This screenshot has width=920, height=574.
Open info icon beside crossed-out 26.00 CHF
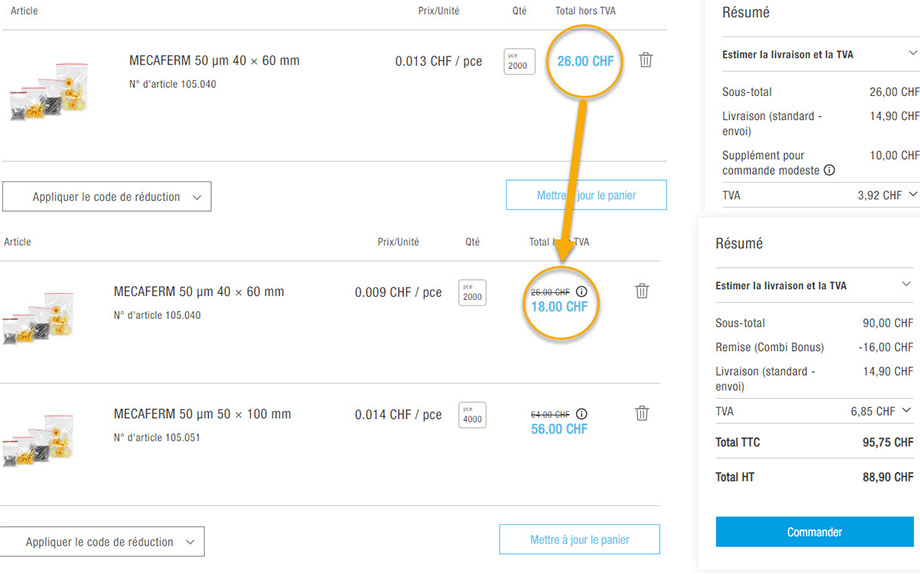582,292
